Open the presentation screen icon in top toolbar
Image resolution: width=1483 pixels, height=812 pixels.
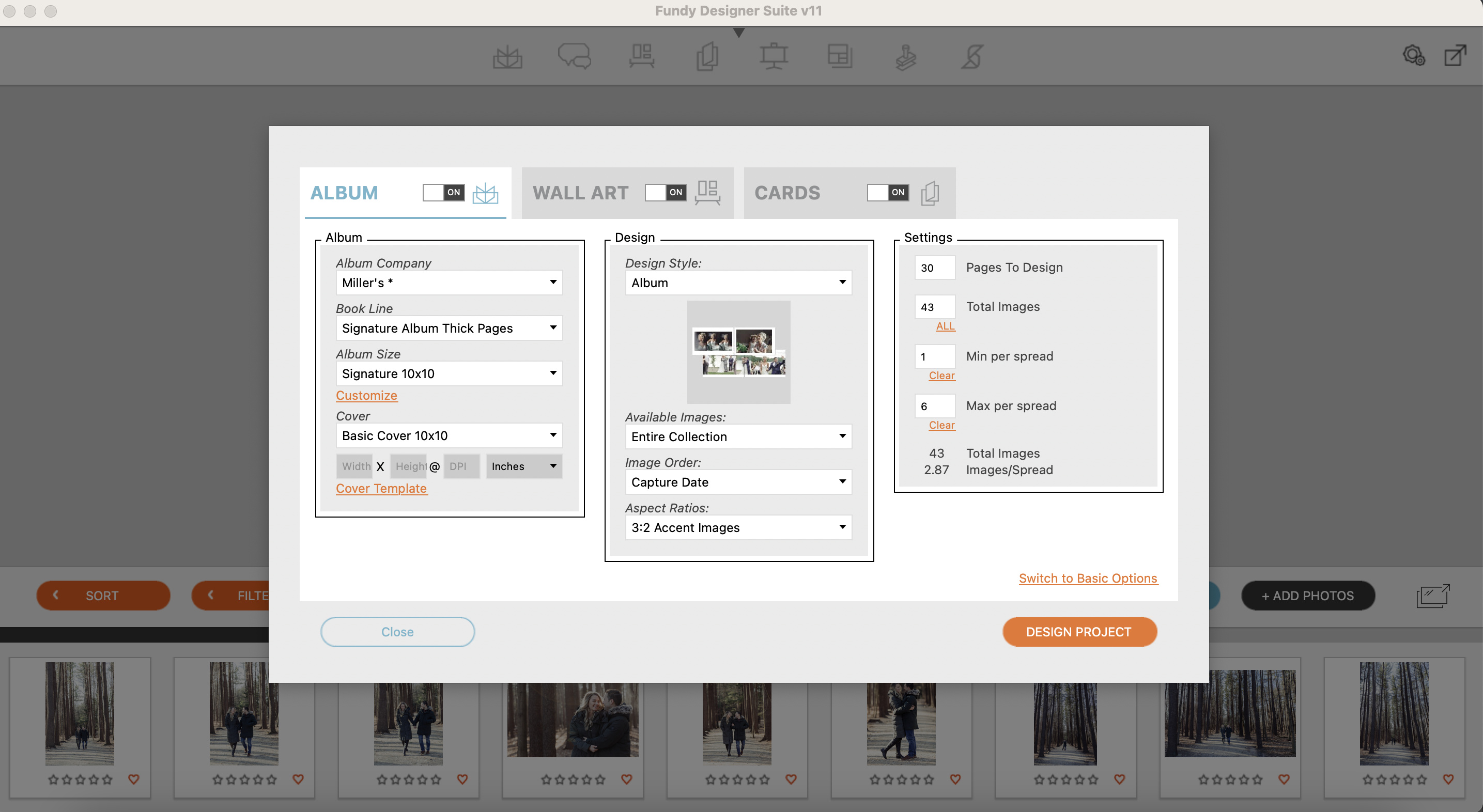click(773, 56)
